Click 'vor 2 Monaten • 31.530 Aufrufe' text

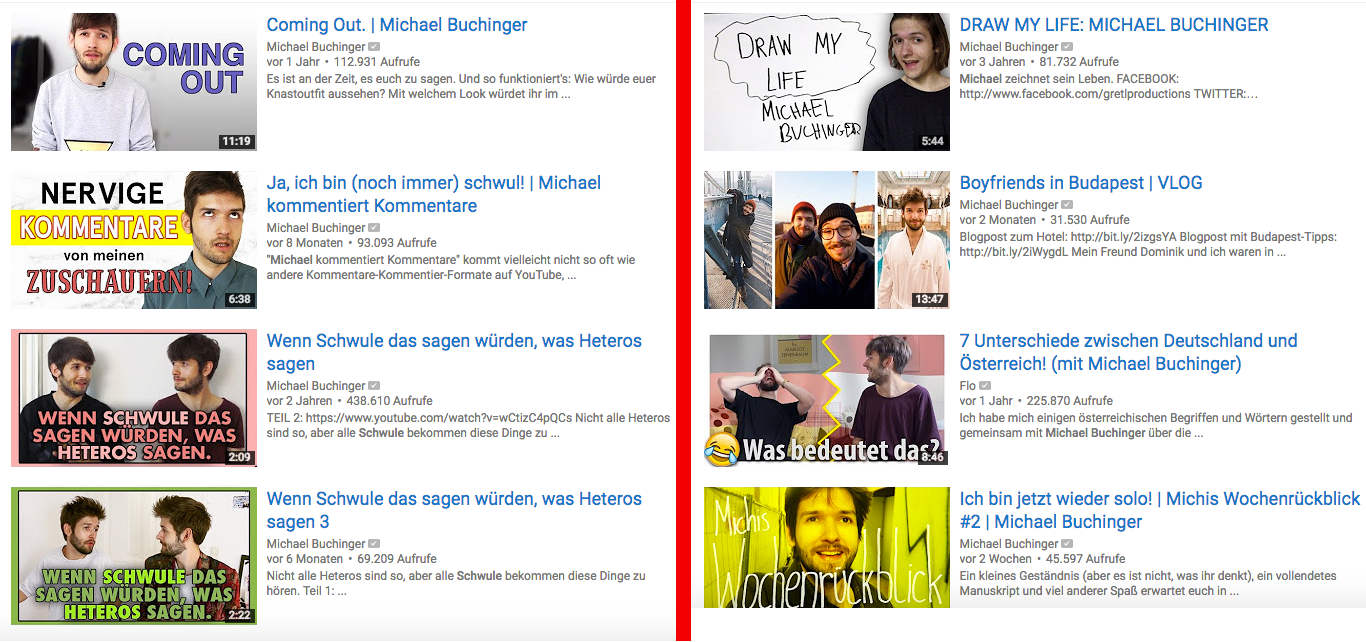point(1045,220)
